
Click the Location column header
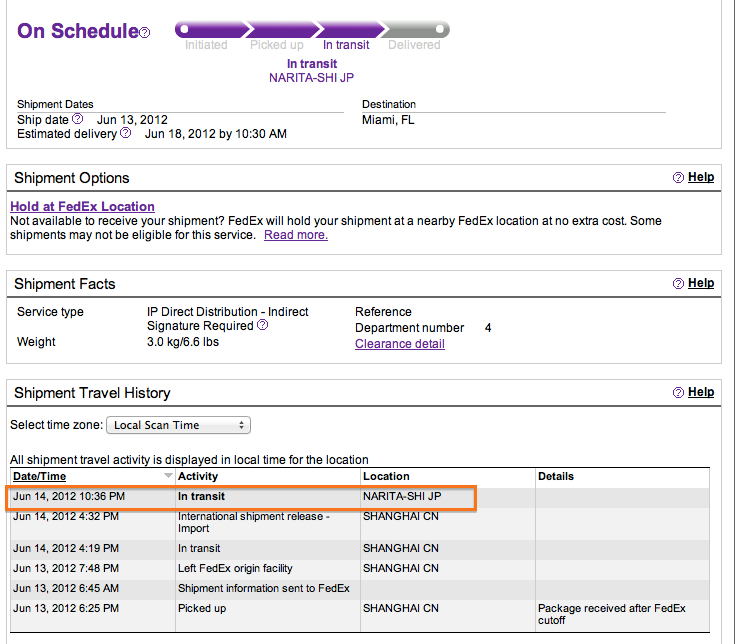[x=386, y=476]
